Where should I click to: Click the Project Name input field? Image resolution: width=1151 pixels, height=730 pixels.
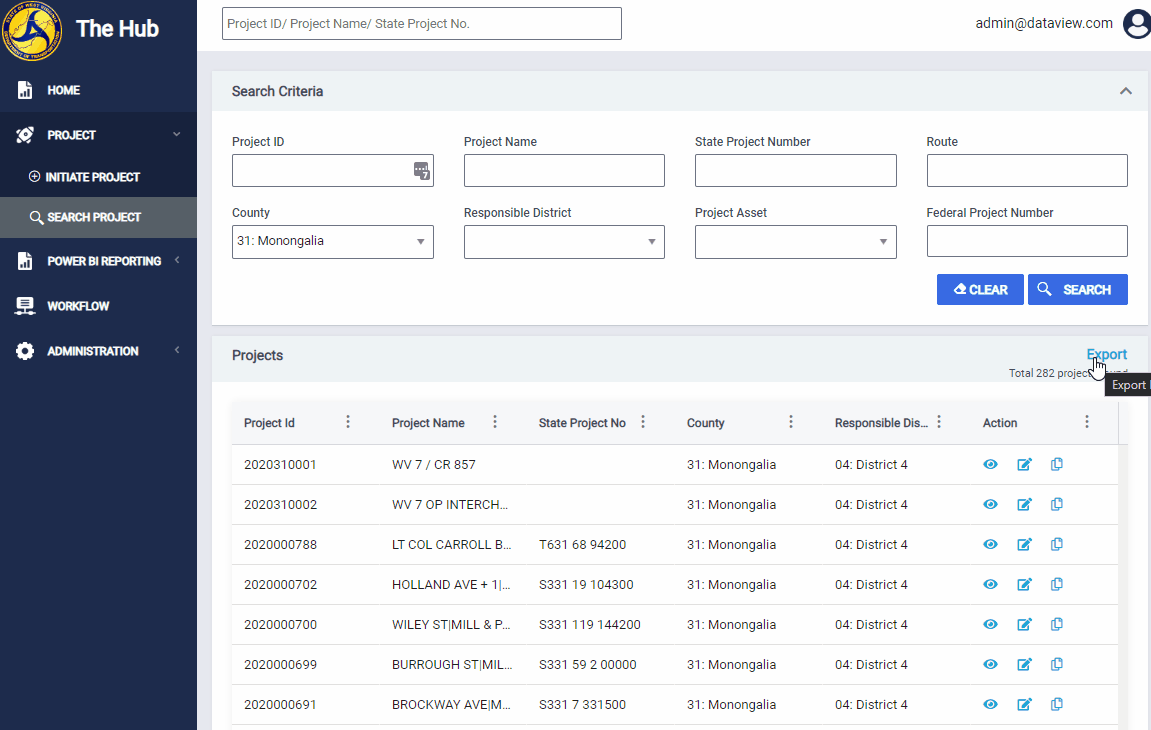(564, 170)
